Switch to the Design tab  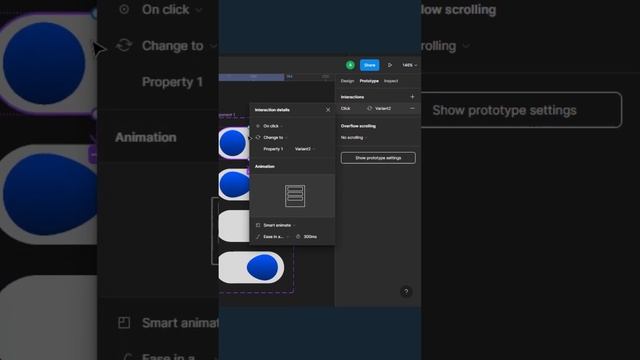347,81
